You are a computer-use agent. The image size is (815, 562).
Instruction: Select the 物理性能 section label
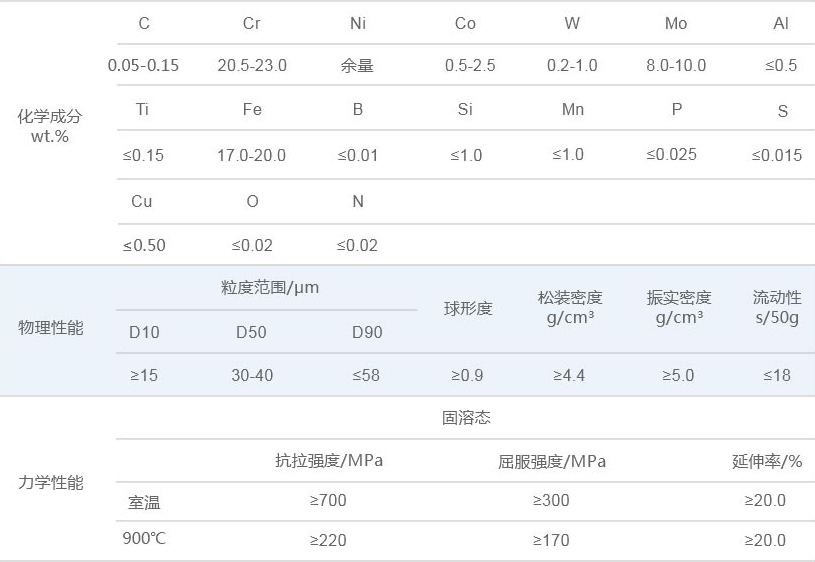[51, 328]
